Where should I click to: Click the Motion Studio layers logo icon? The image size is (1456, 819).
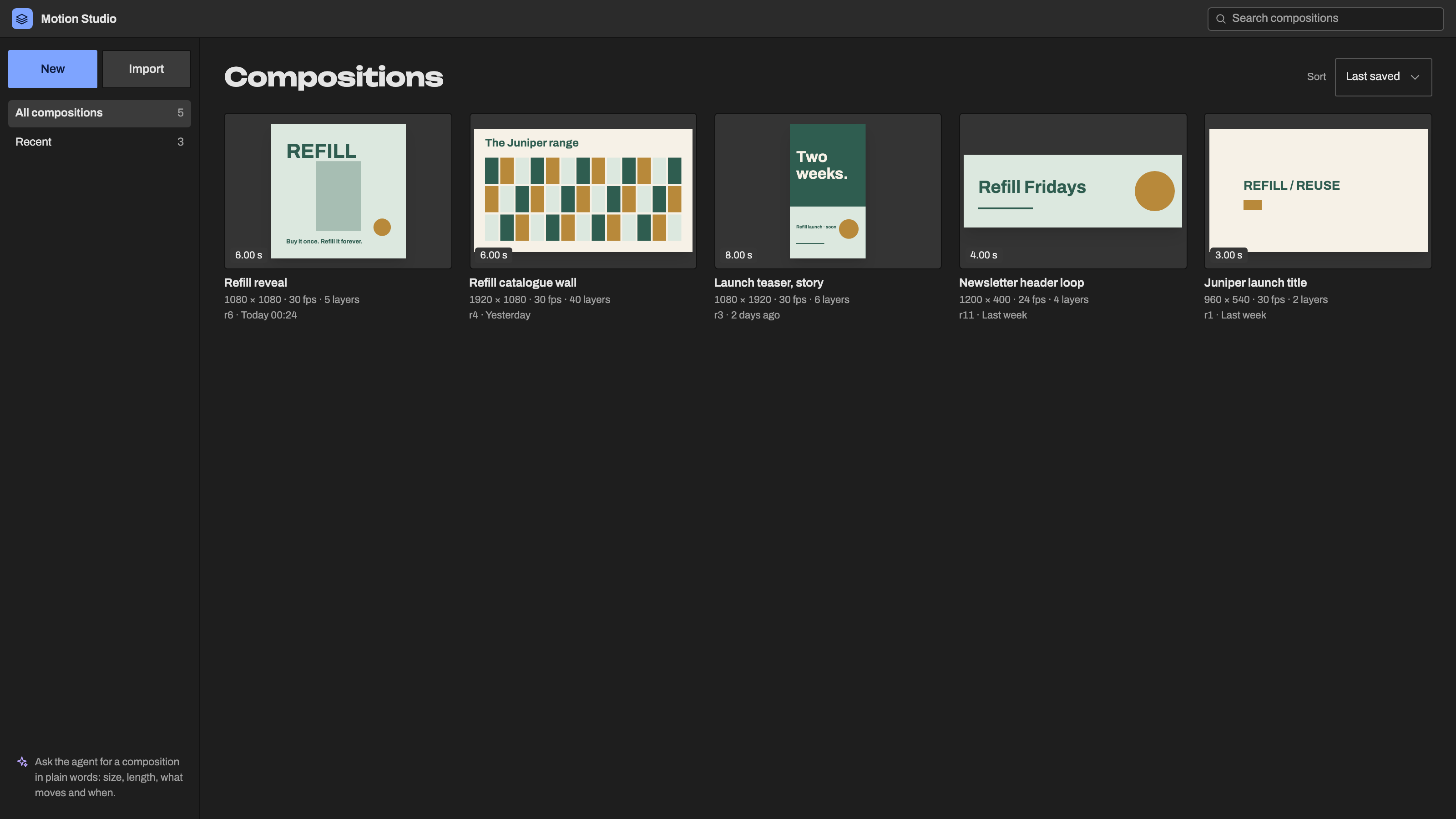click(x=22, y=19)
